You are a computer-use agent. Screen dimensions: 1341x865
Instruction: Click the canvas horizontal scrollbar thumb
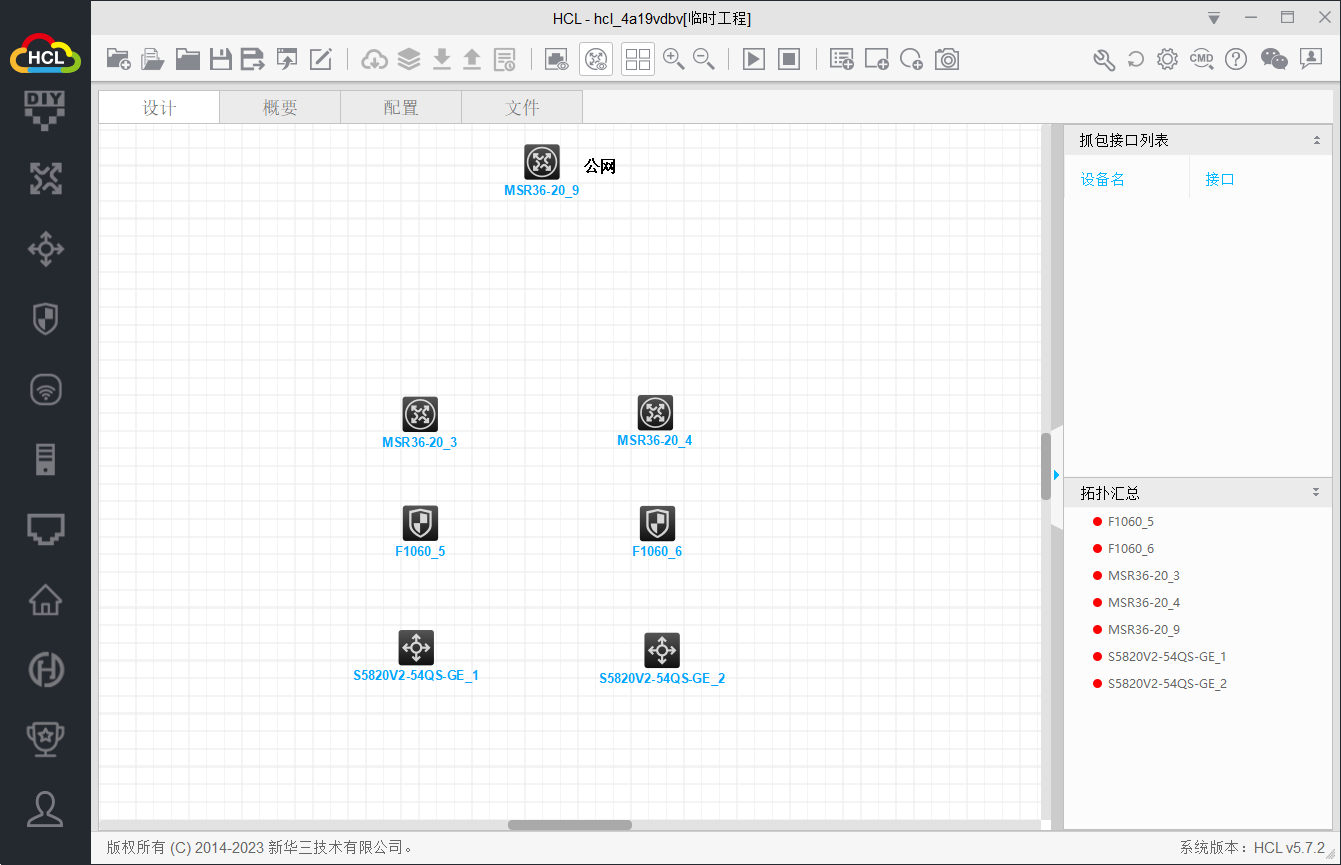click(570, 825)
